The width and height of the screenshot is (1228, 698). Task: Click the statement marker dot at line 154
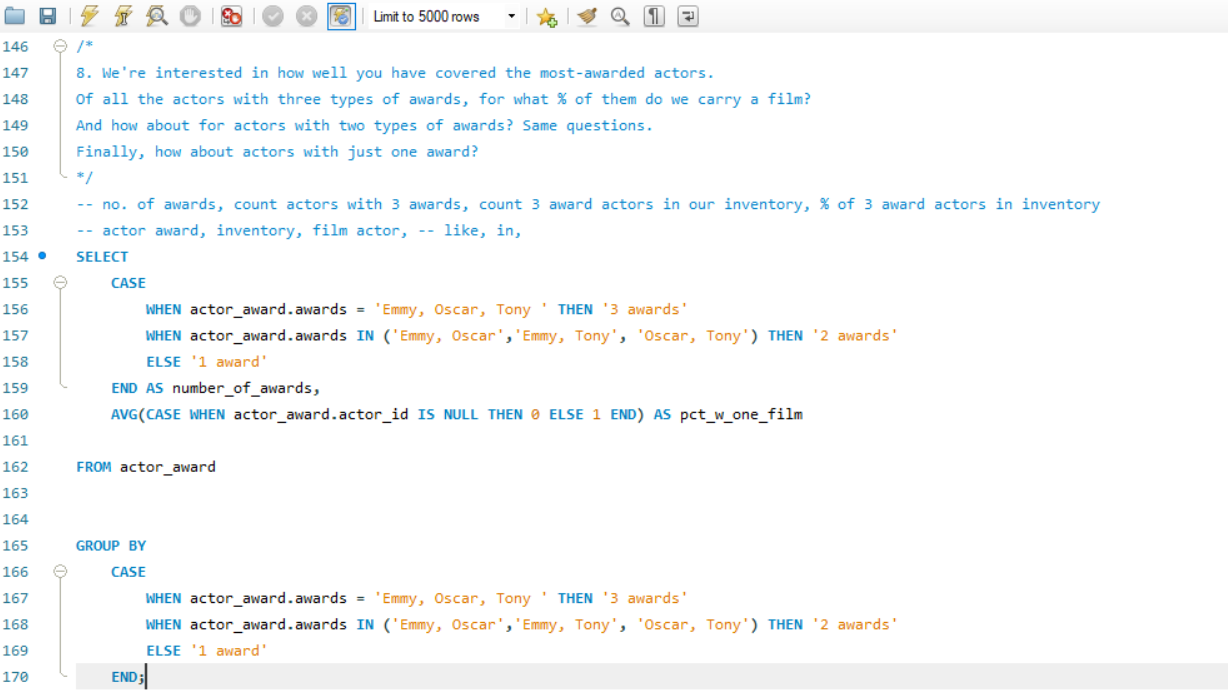click(42, 256)
